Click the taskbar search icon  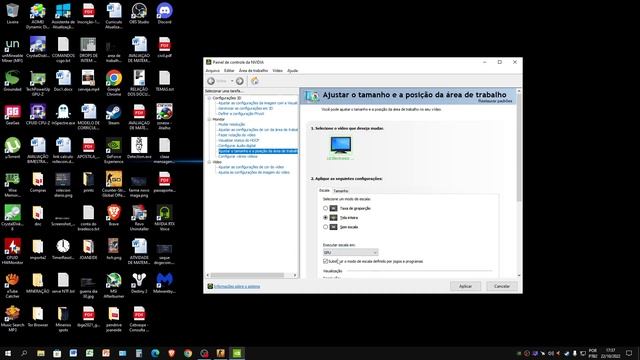(x=24, y=353)
